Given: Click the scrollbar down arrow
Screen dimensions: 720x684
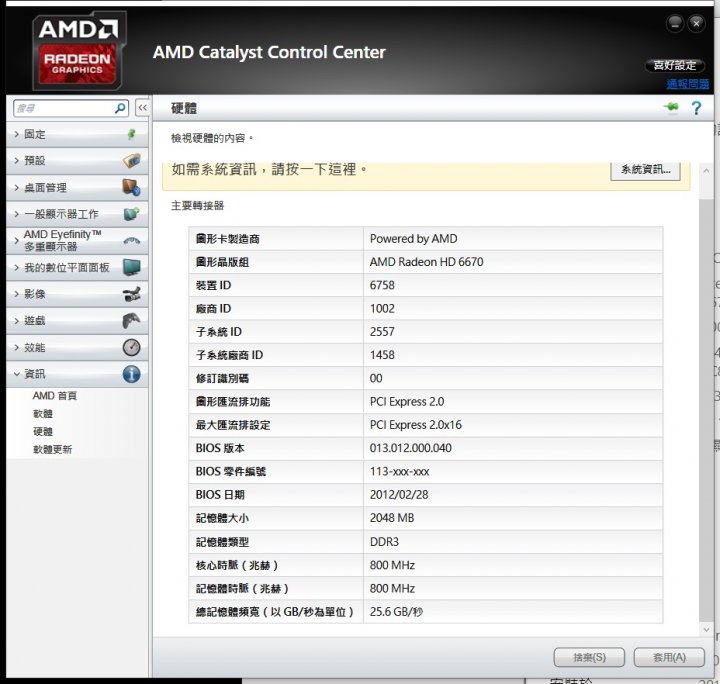Looking at the screenshot, I should coord(706,629).
